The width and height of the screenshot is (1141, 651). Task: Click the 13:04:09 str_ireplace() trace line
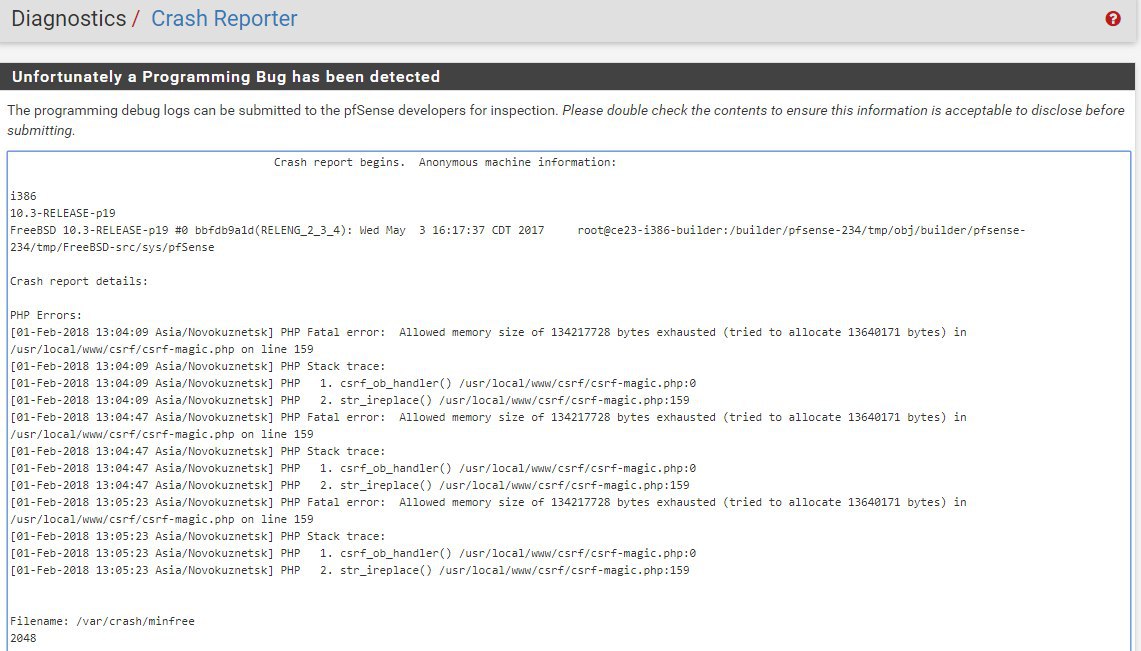click(x=349, y=400)
